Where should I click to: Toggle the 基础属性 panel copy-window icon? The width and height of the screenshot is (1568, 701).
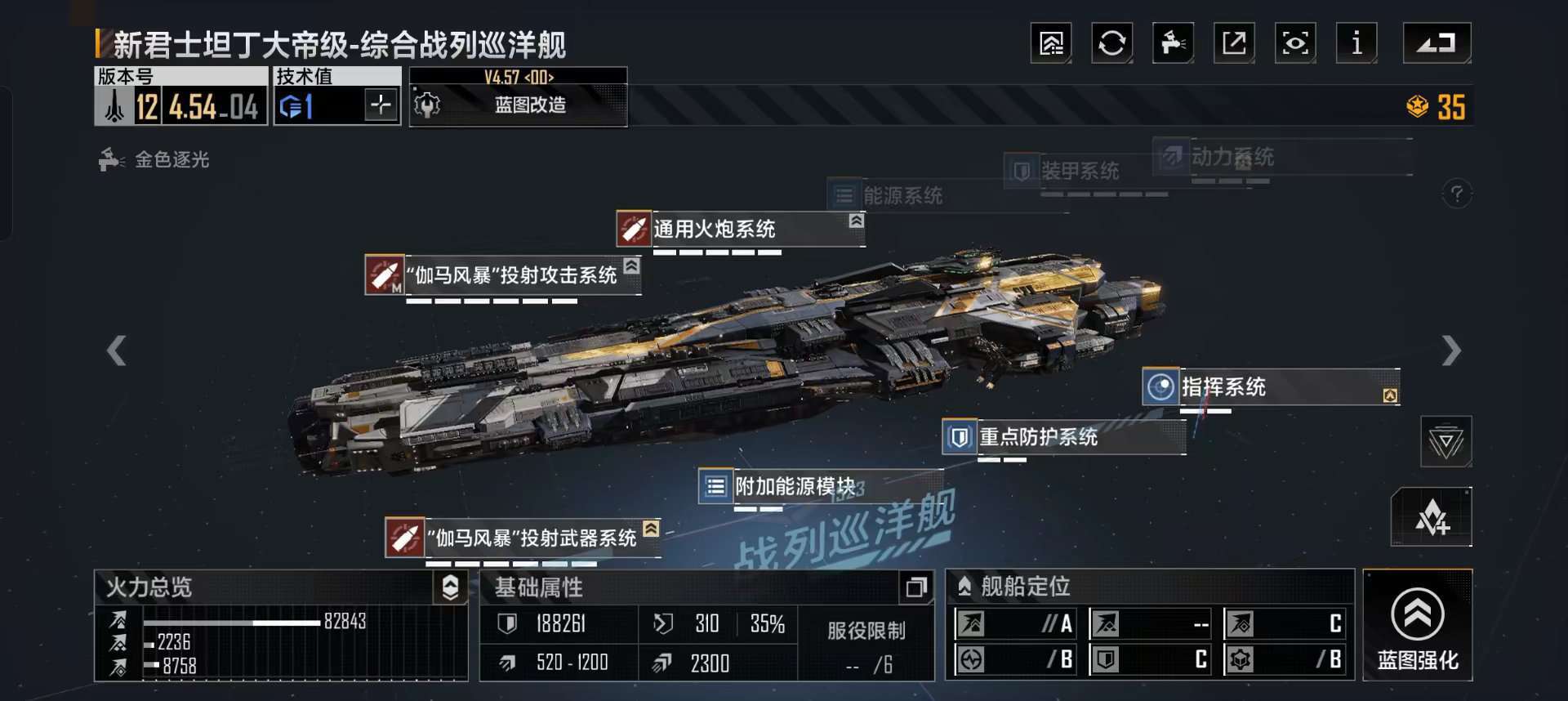(916, 587)
